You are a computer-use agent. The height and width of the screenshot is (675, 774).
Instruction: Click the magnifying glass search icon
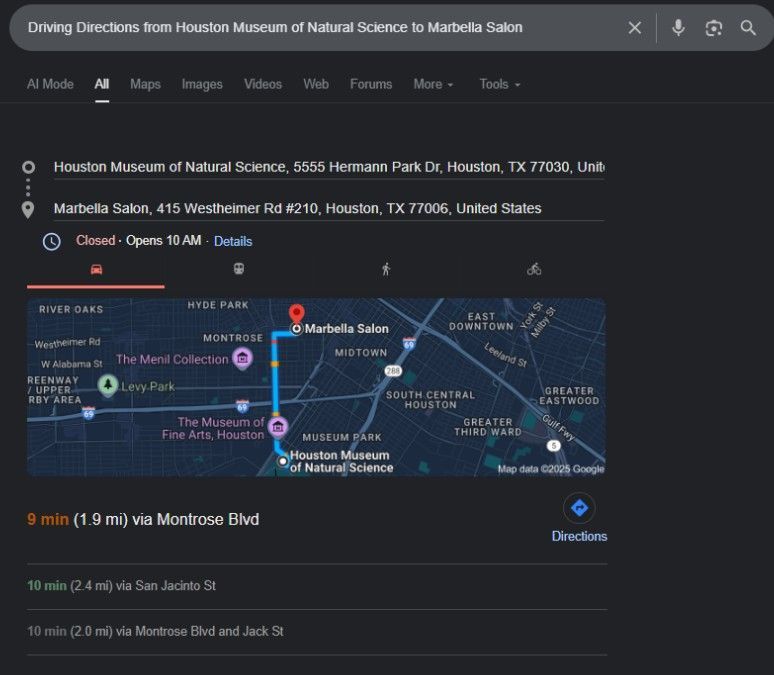pyautogui.click(x=748, y=28)
